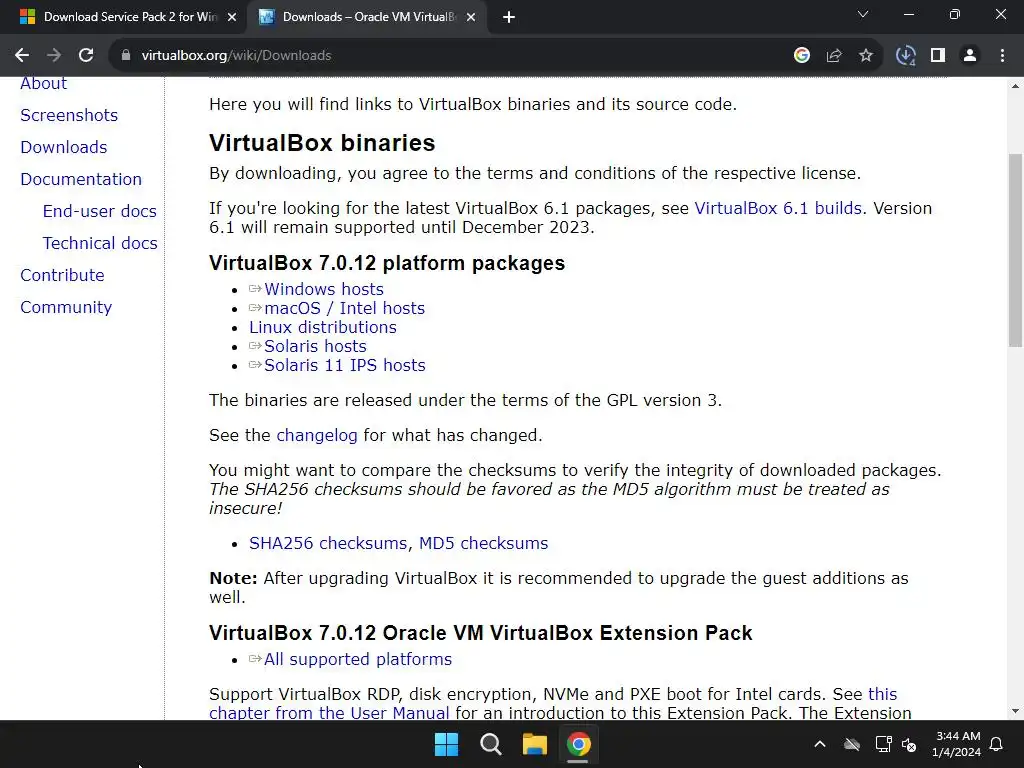The height and width of the screenshot is (768, 1024).
Task: Open Documentation in the sidebar
Action: [x=81, y=179]
